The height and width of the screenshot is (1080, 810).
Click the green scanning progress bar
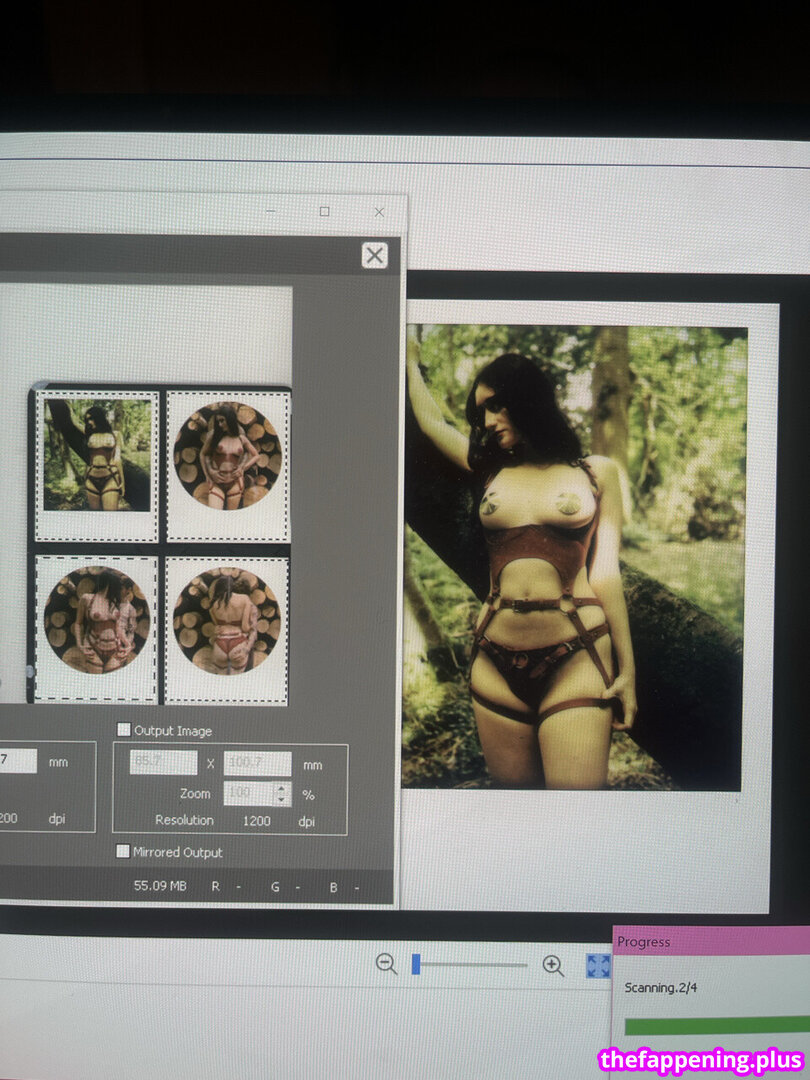[x=715, y=1025]
